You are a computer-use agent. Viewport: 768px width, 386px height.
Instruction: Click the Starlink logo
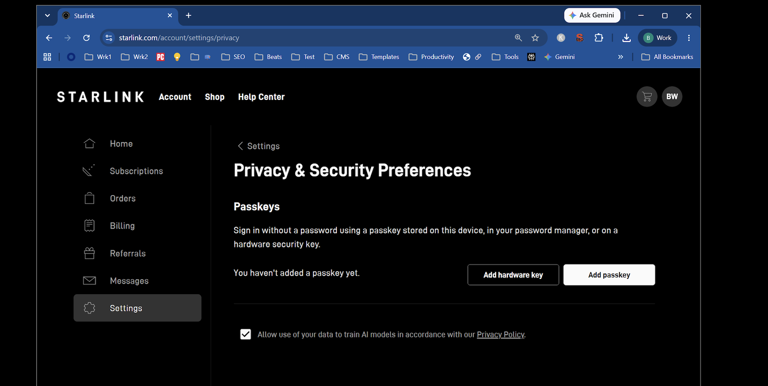(x=100, y=97)
